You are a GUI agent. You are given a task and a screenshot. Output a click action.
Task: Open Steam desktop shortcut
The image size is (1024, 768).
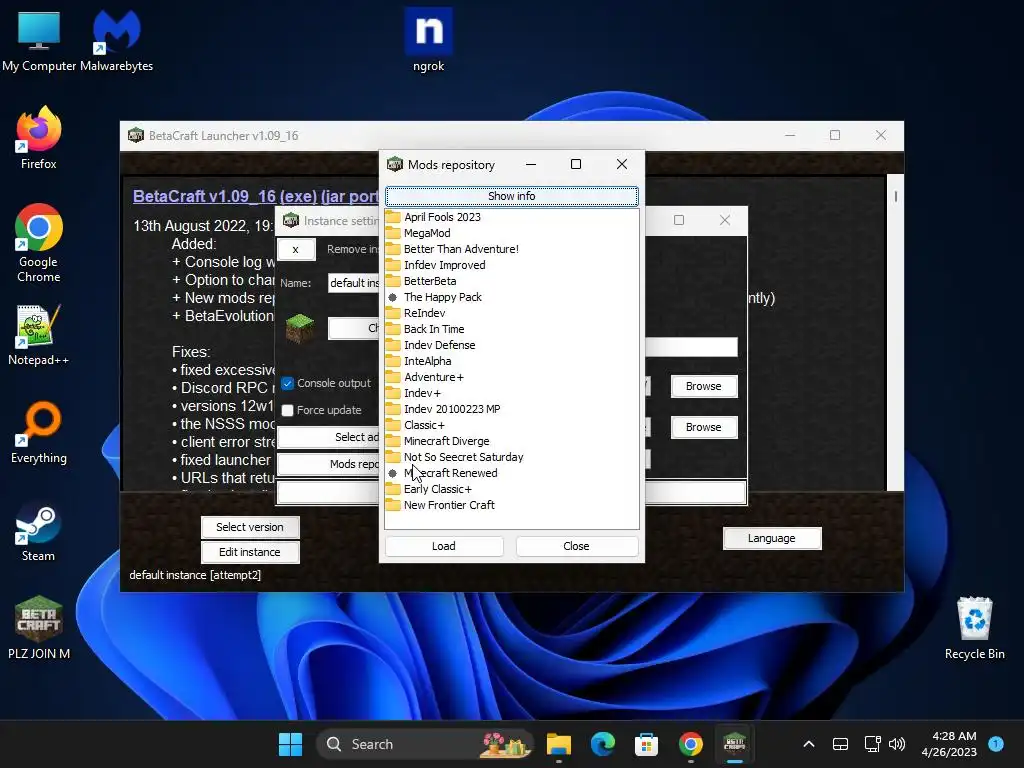coord(39,532)
